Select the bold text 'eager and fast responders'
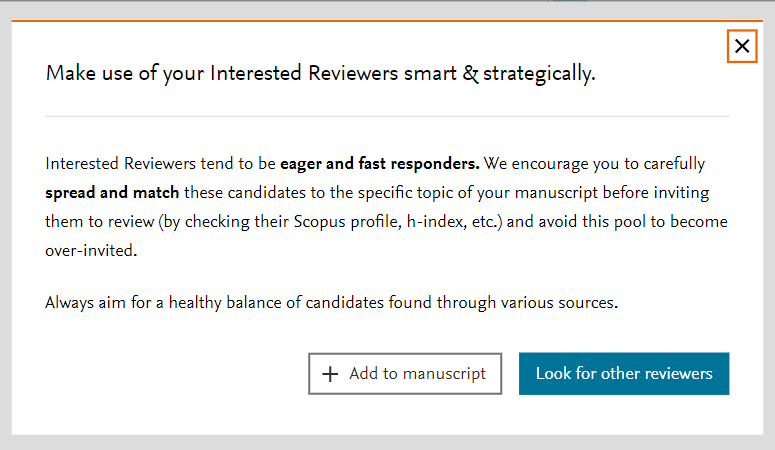 tap(380, 163)
